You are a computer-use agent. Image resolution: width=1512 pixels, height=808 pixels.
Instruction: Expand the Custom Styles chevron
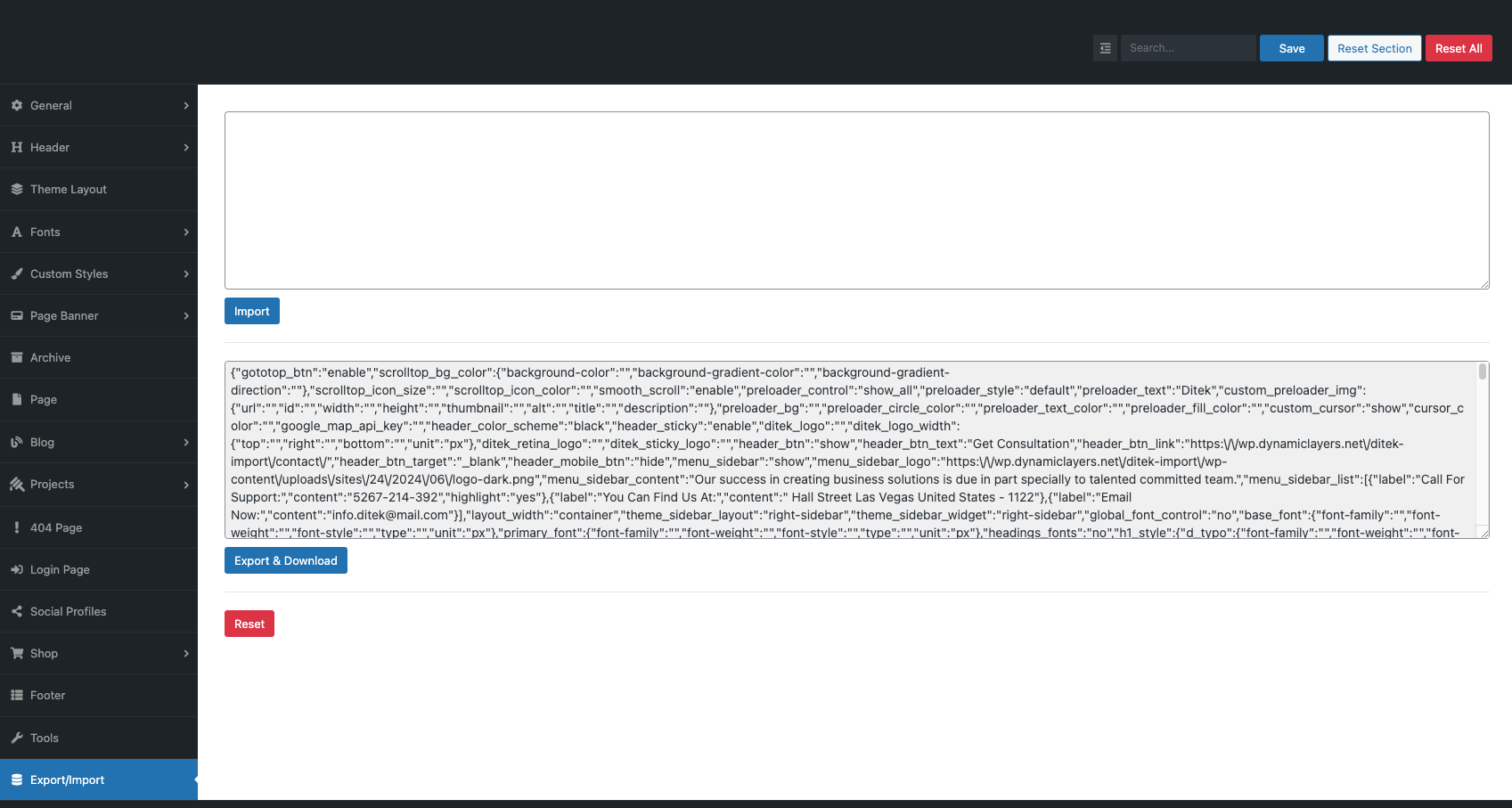tap(186, 273)
